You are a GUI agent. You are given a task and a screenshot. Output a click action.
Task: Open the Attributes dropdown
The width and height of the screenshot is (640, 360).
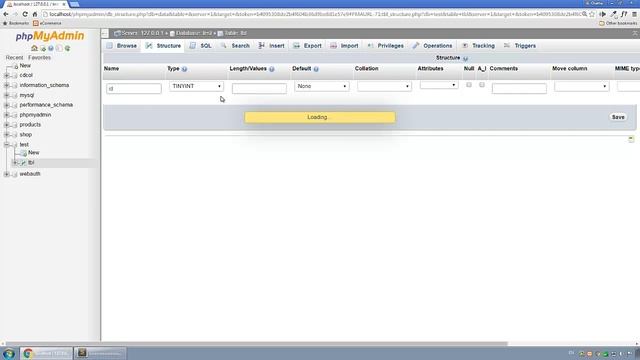pos(439,85)
